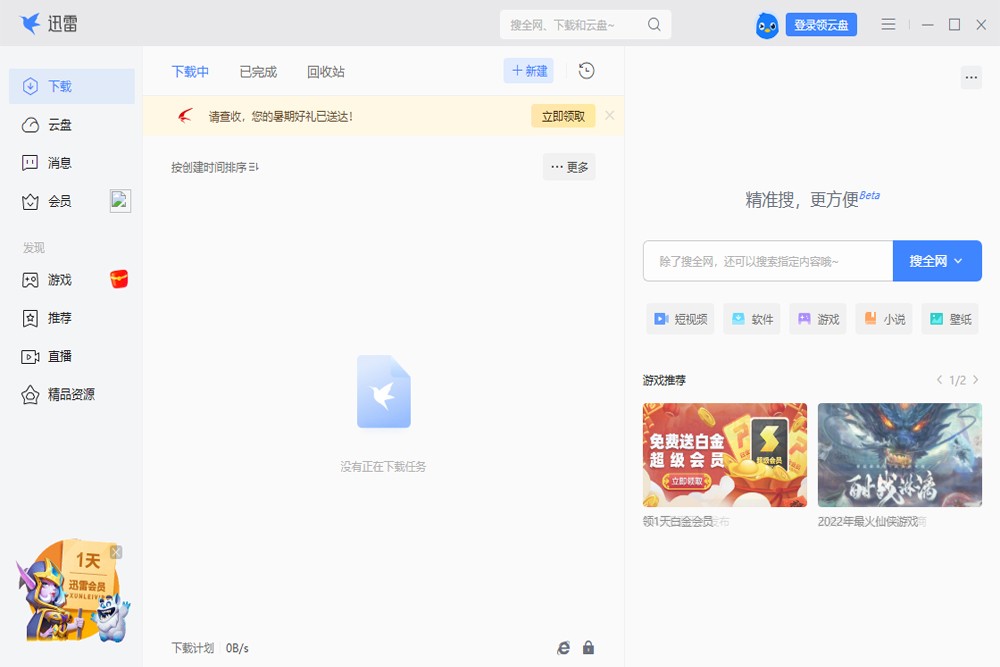Open the hamburger main menu
The image size is (1000, 667).
point(888,24)
